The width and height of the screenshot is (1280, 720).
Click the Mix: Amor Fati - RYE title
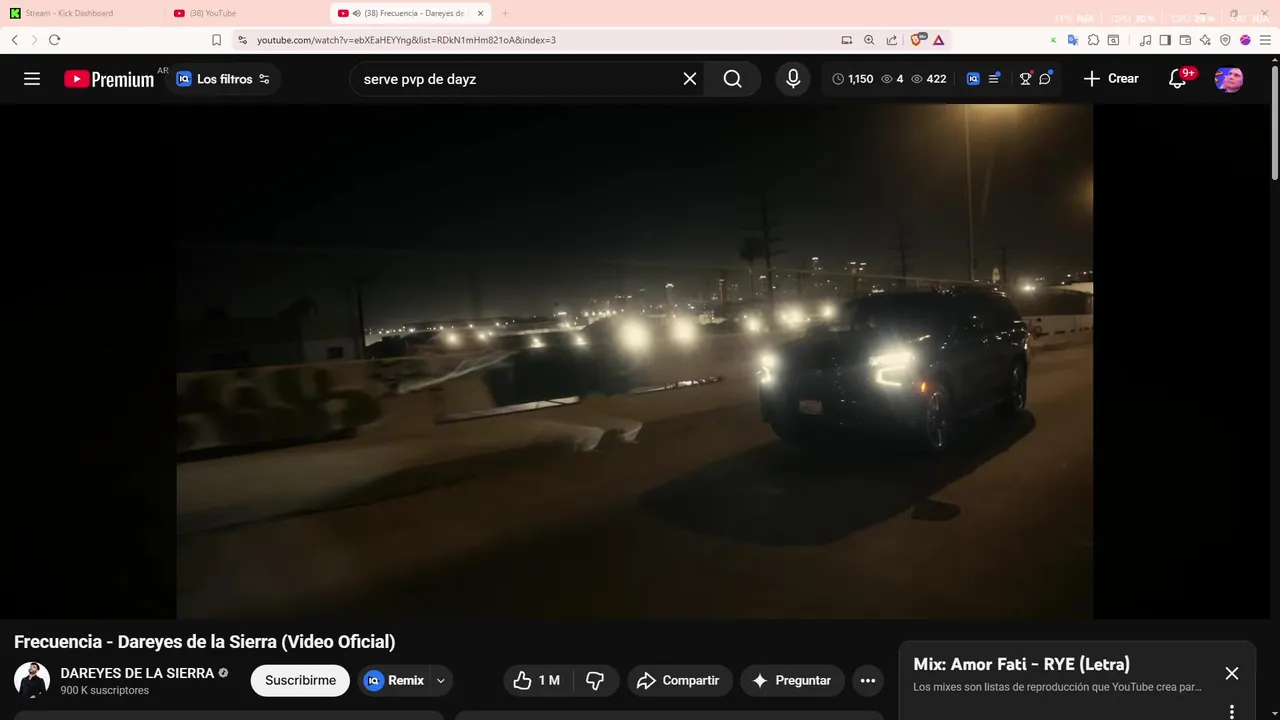click(x=1021, y=664)
